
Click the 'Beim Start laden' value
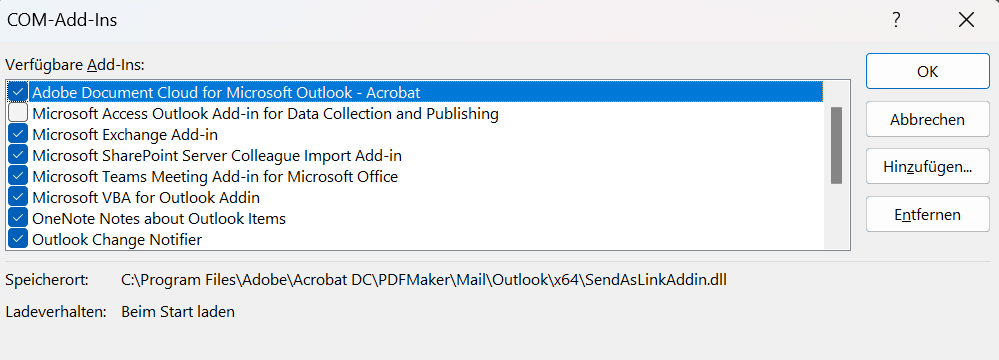point(178,312)
